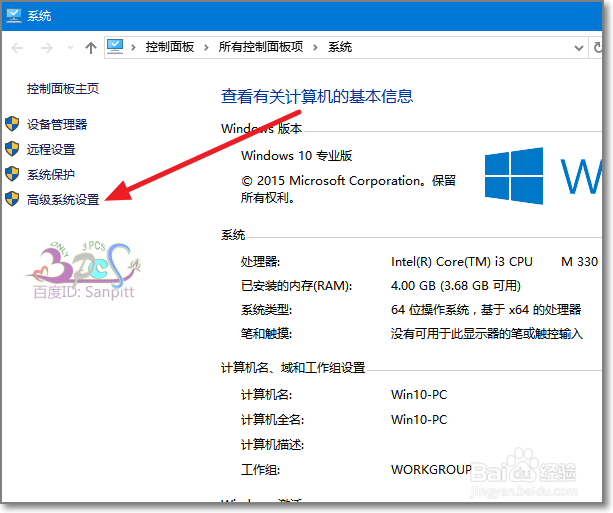Open 系统保护 link
This screenshot has width=613, height=513.
point(51,175)
